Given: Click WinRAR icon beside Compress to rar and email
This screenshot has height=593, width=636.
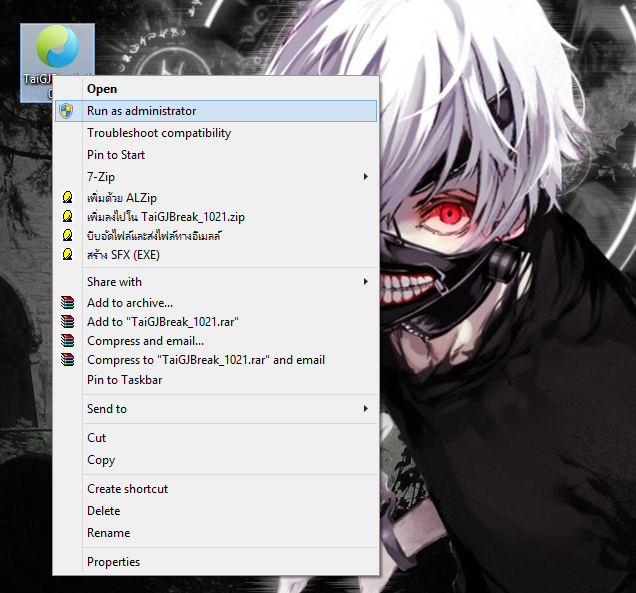Looking at the screenshot, I should point(68,360).
